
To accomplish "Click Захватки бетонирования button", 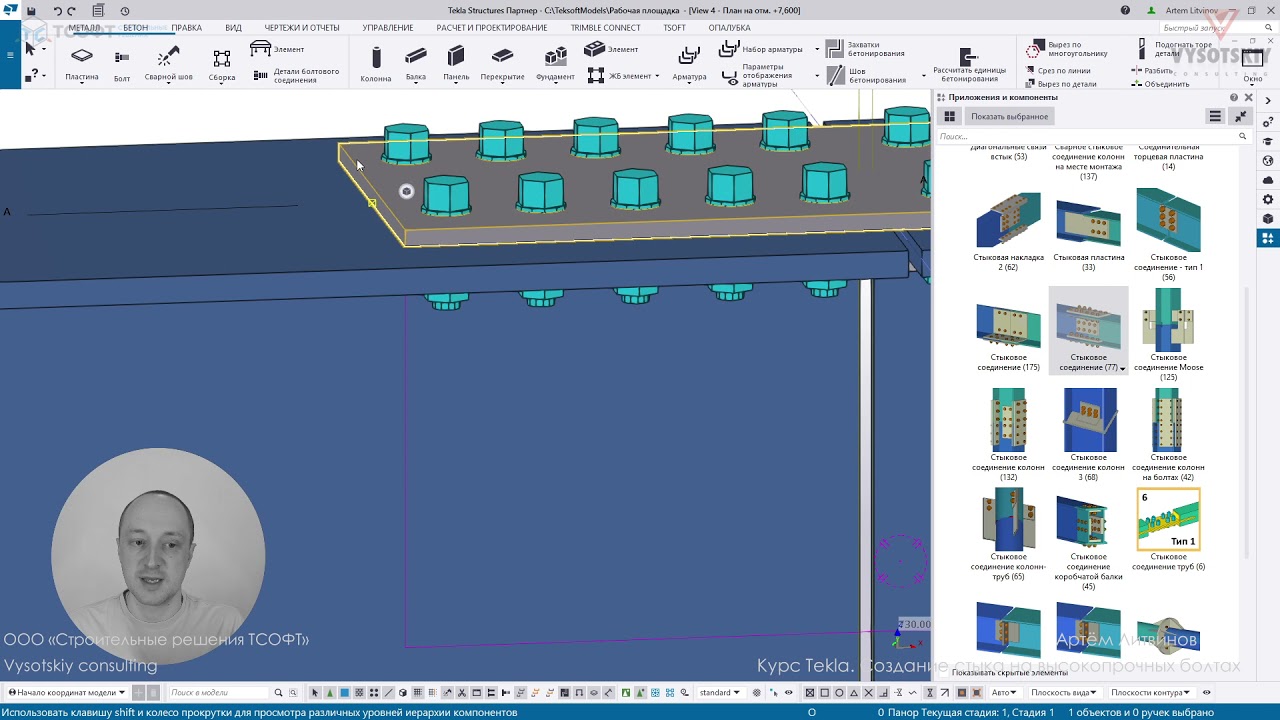I will (x=866, y=49).
